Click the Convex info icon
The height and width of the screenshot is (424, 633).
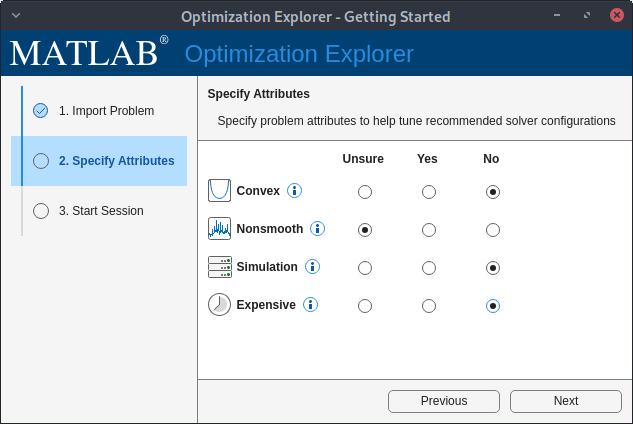tap(294, 190)
